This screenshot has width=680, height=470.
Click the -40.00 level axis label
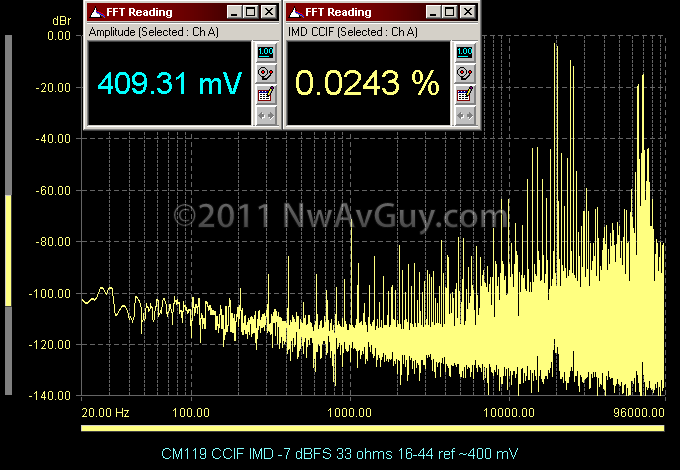point(53,139)
